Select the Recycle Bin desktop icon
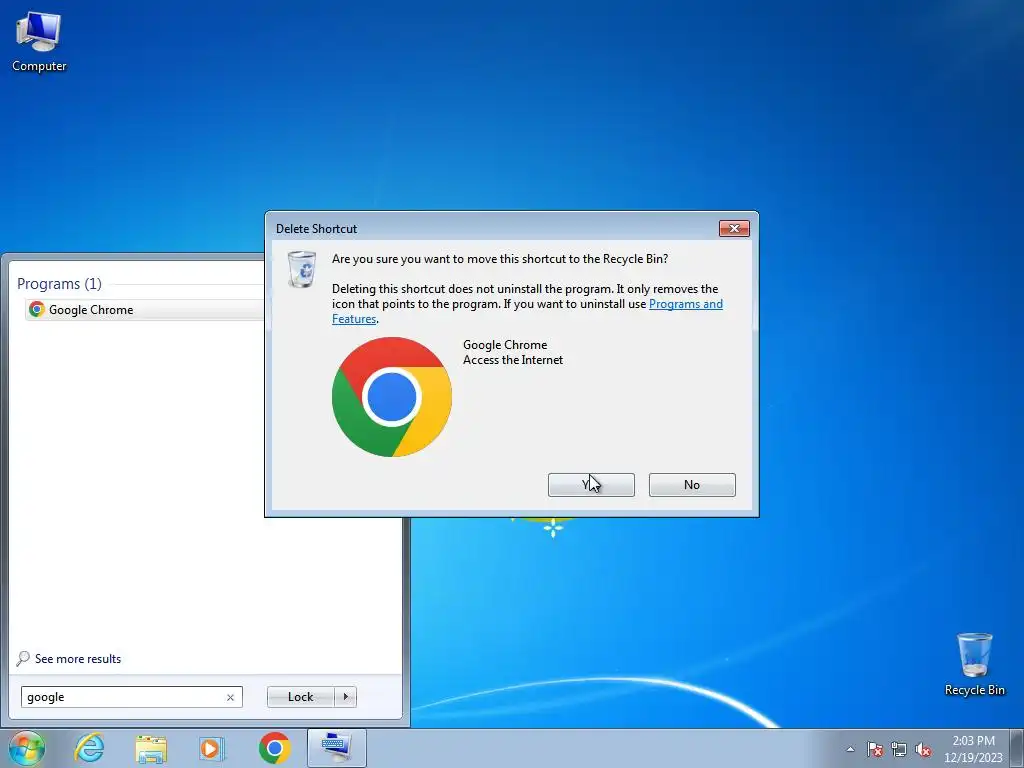The height and width of the screenshot is (768, 1024). [x=974, y=665]
